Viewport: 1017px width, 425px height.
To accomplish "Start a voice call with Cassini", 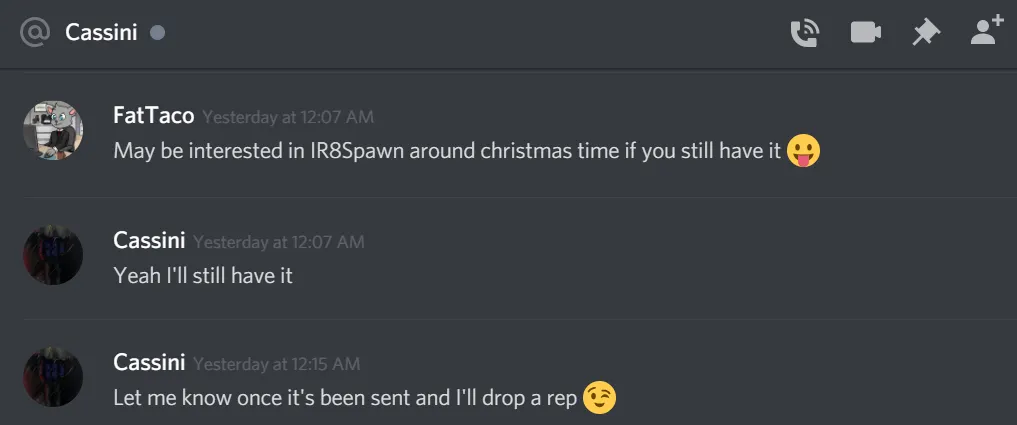I will [x=805, y=32].
